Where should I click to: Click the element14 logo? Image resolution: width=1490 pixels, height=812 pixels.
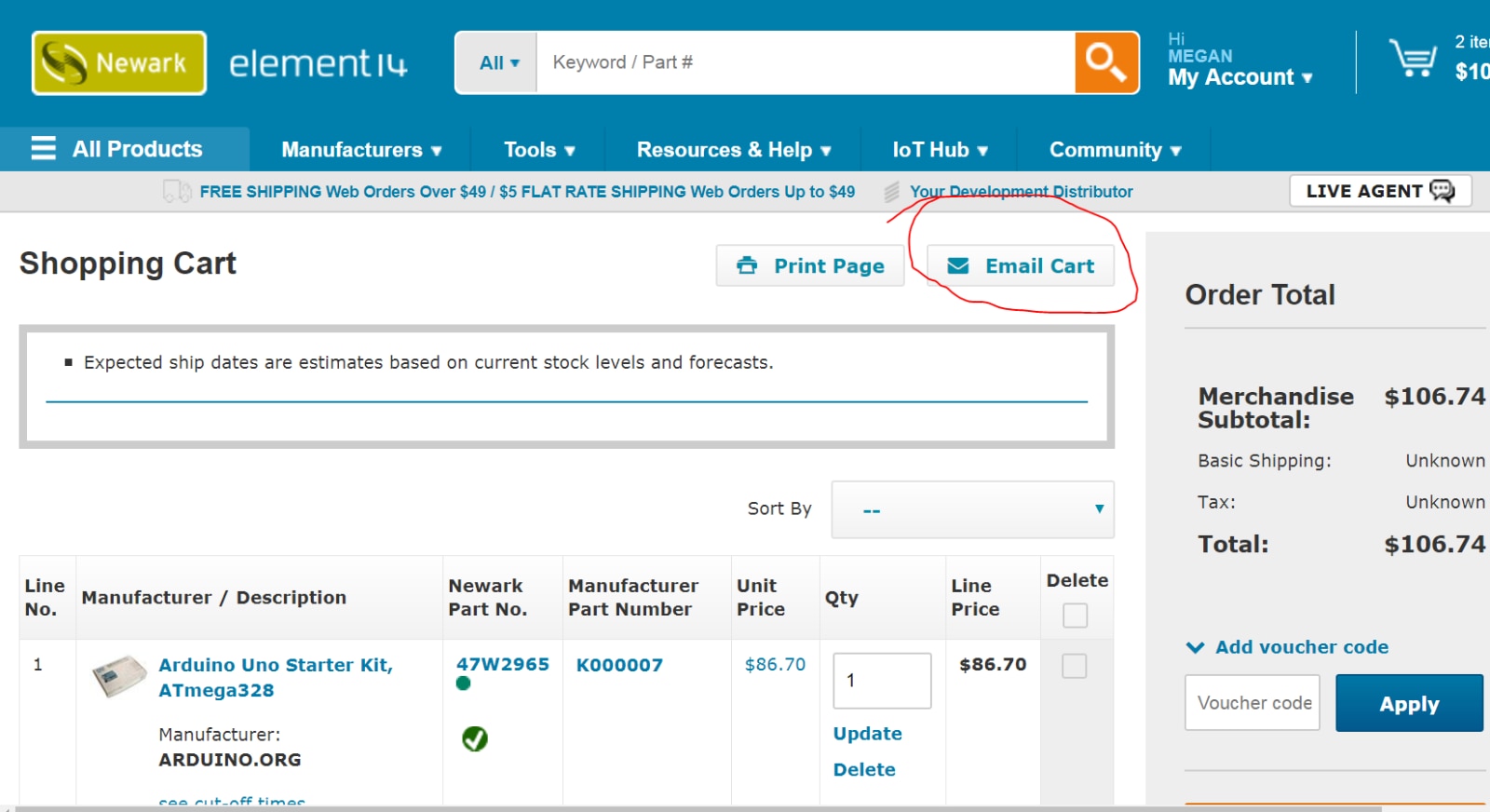click(x=318, y=63)
